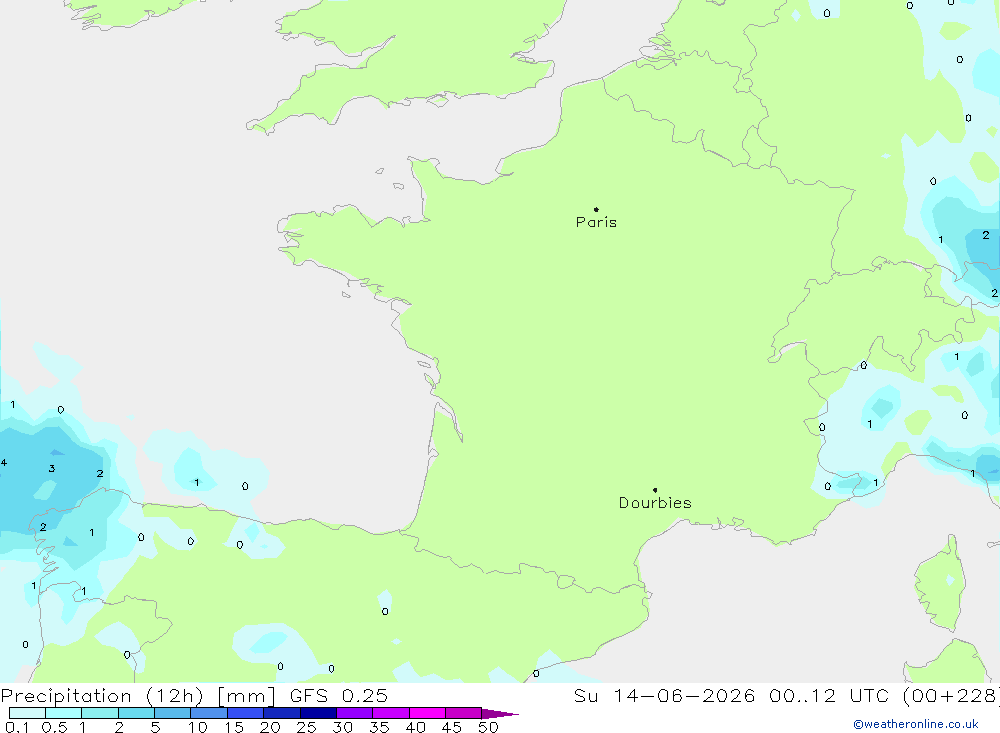Click the Dourbies city label

pos(655,503)
